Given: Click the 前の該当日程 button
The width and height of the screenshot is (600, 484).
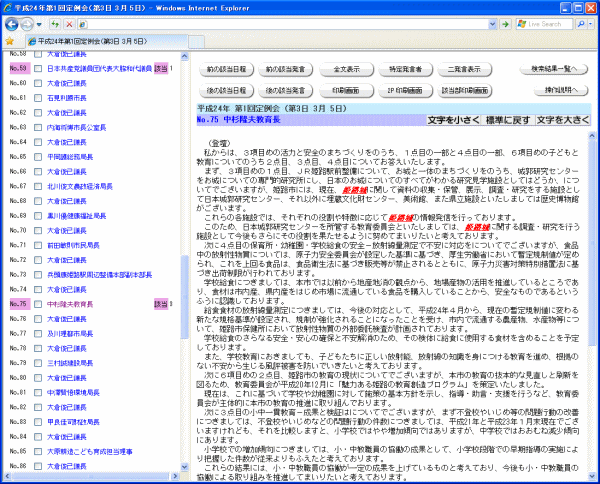Looking at the screenshot, I should [x=226, y=69].
